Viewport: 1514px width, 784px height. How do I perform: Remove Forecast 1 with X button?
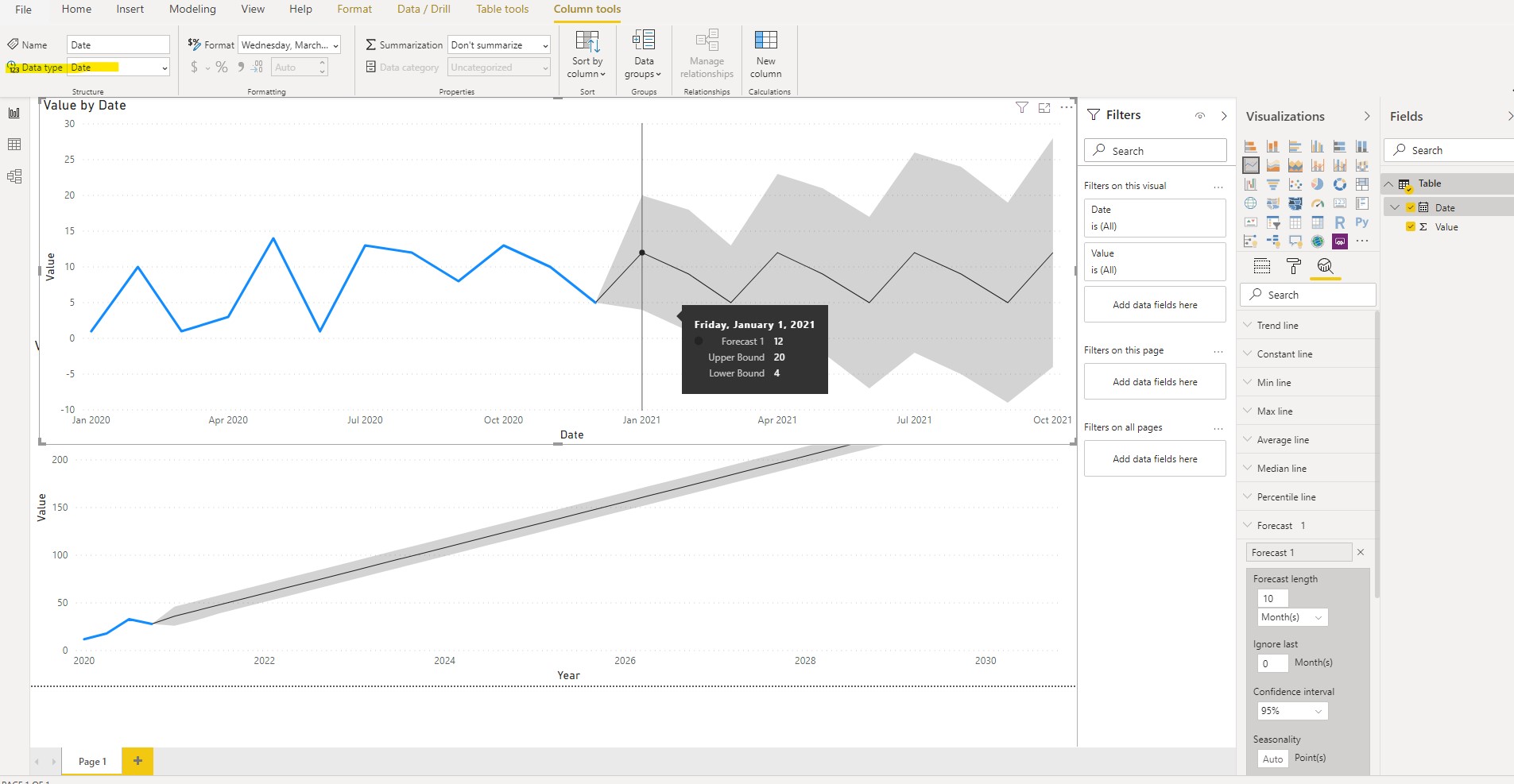pyautogui.click(x=1361, y=552)
